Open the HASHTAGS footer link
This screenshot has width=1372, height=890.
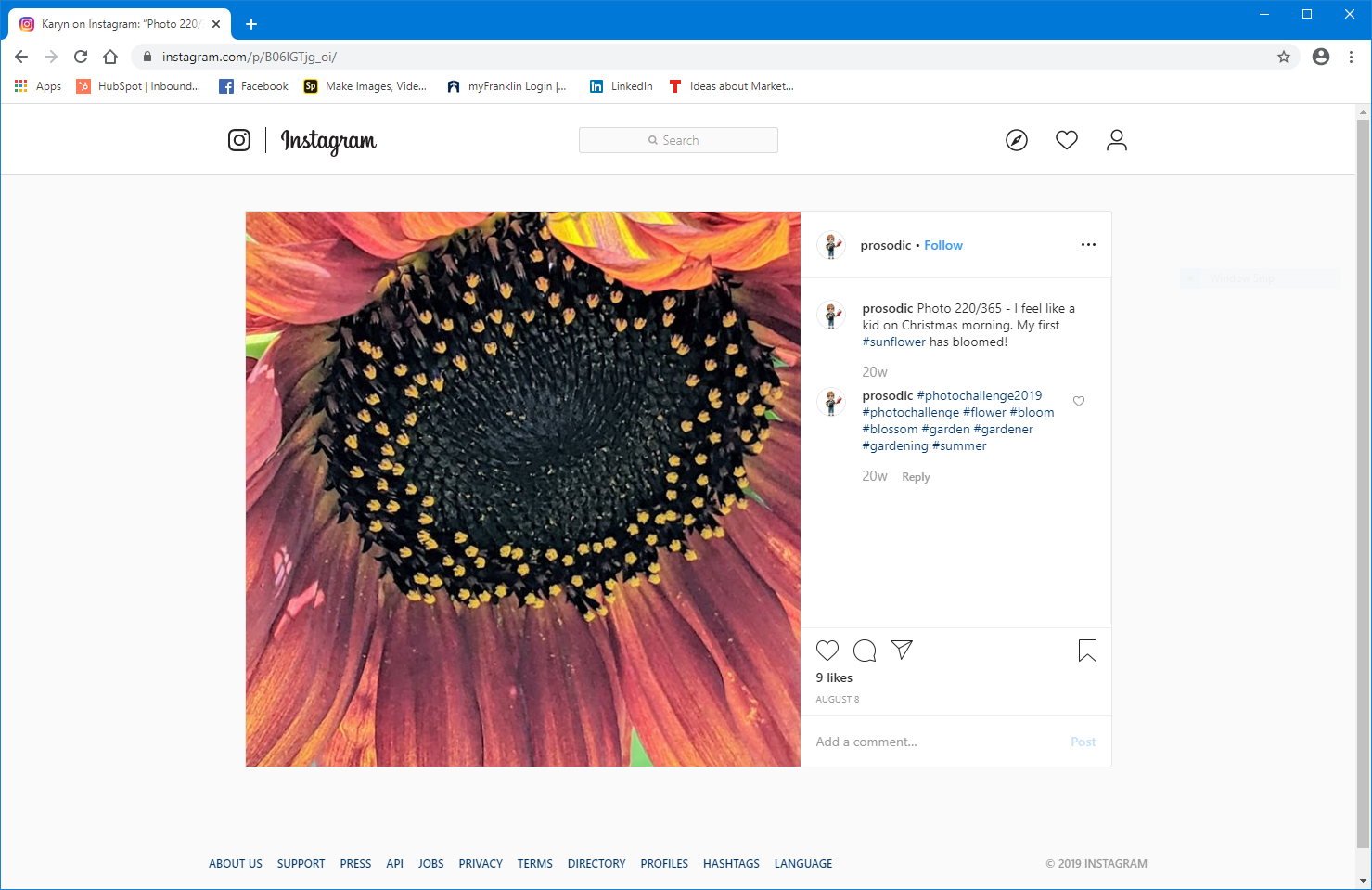(x=731, y=864)
